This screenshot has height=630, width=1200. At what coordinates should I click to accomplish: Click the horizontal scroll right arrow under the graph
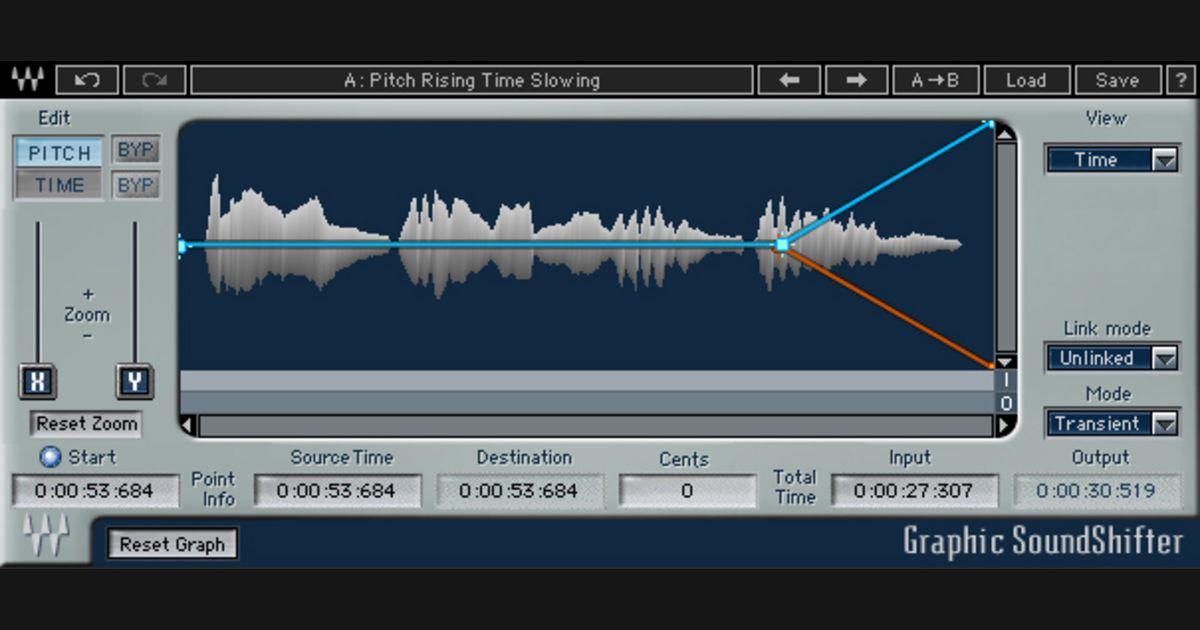(x=1005, y=425)
